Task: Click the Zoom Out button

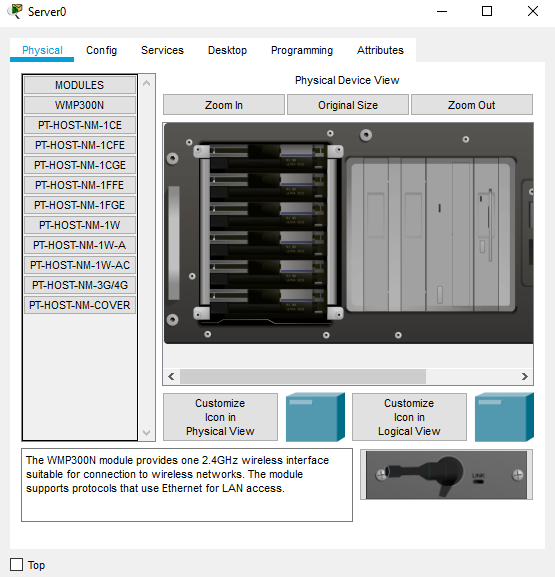Action: pos(471,105)
